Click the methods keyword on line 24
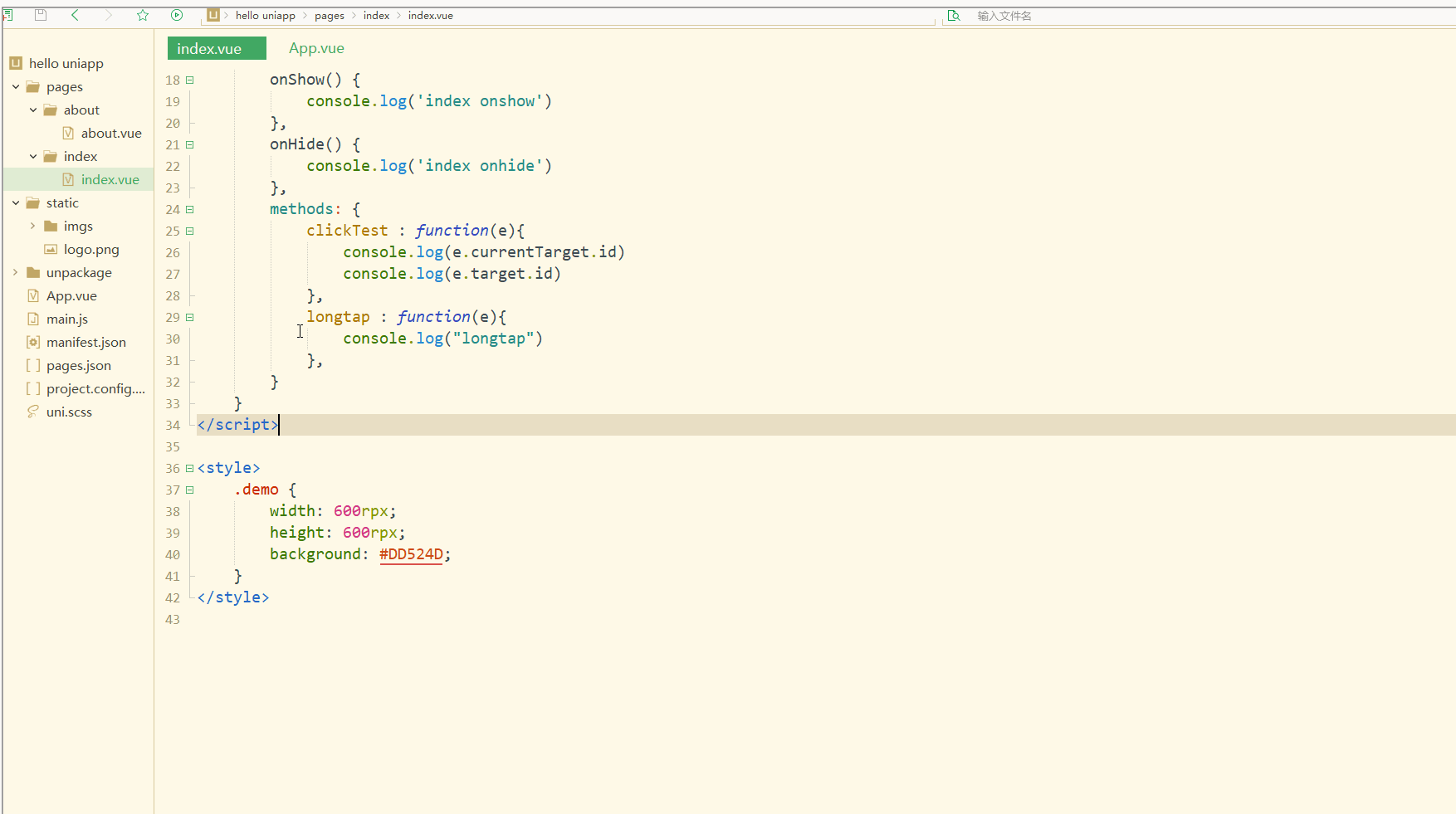 (x=301, y=209)
